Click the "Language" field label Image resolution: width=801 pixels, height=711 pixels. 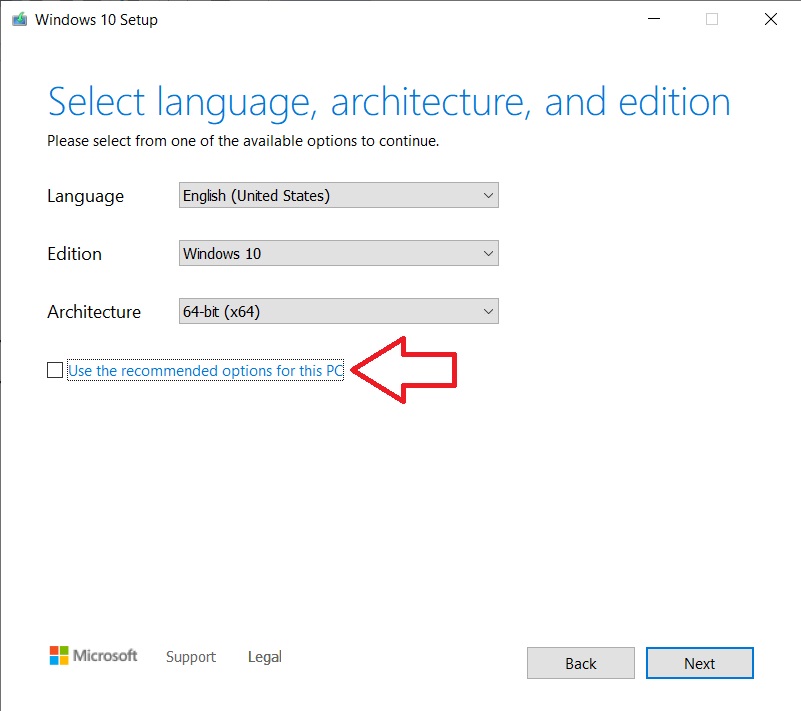pyautogui.click(x=85, y=196)
